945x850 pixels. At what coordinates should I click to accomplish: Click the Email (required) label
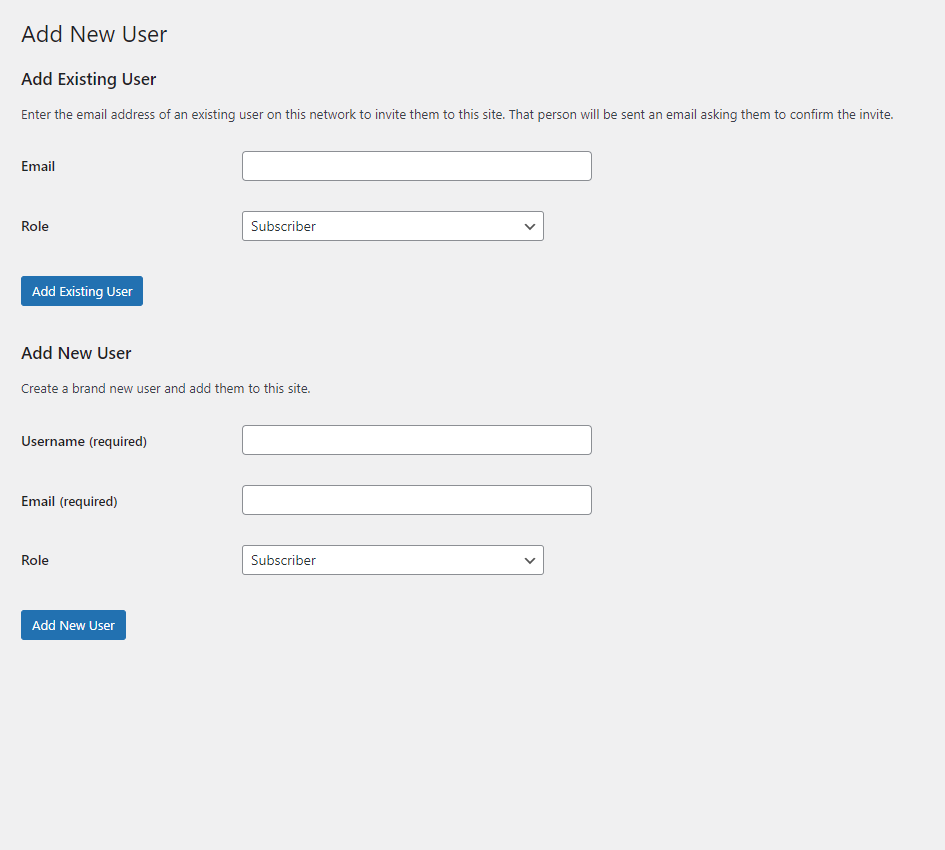click(69, 502)
